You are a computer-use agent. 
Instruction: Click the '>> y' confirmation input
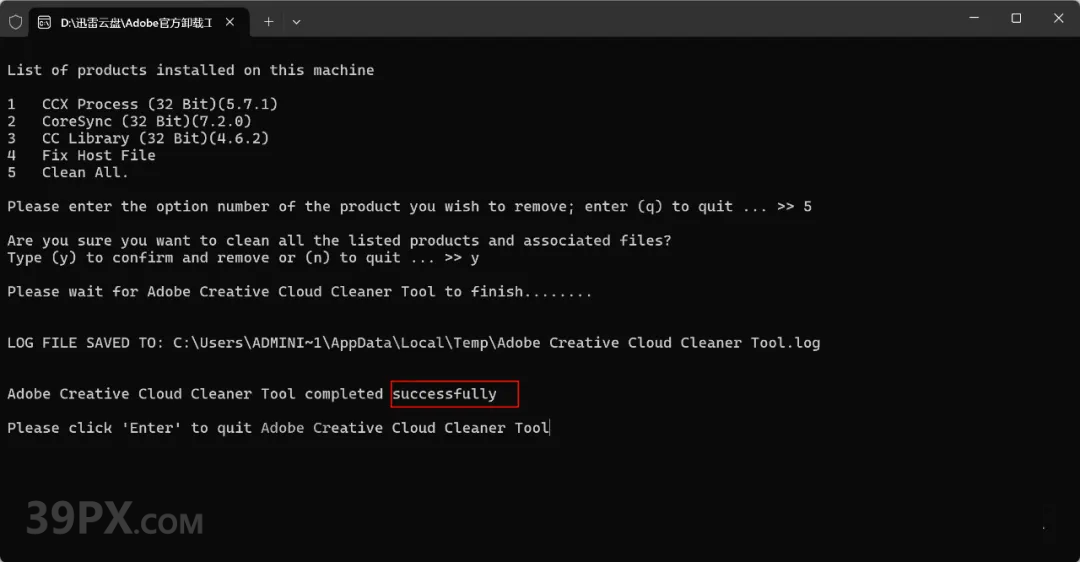[x=461, y=258]
